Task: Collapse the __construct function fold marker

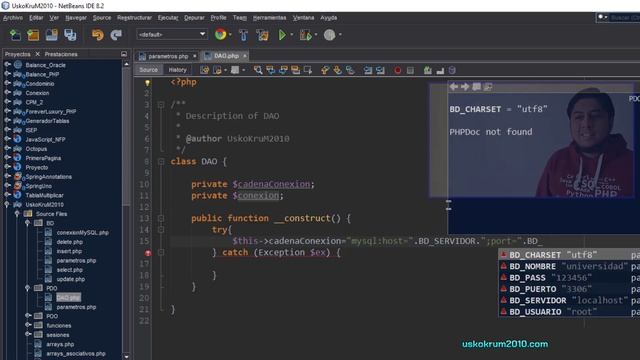Action: click(x=161, y=218)
